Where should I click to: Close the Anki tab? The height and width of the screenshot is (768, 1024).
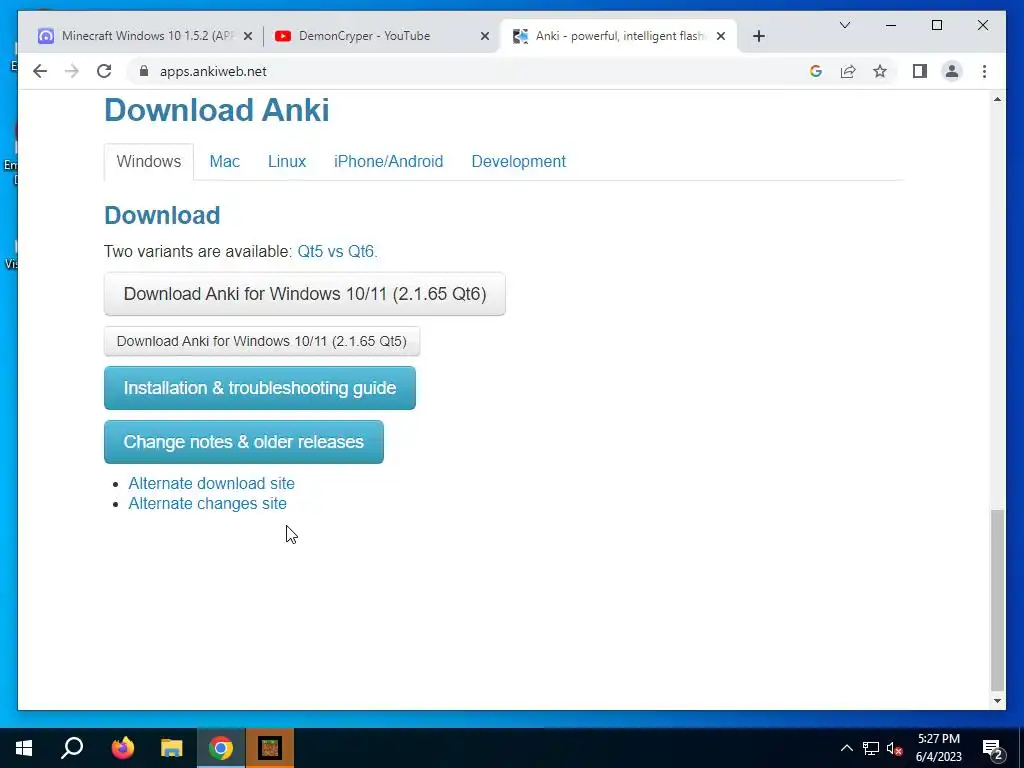pyautogui.click(x=721, y=36)
